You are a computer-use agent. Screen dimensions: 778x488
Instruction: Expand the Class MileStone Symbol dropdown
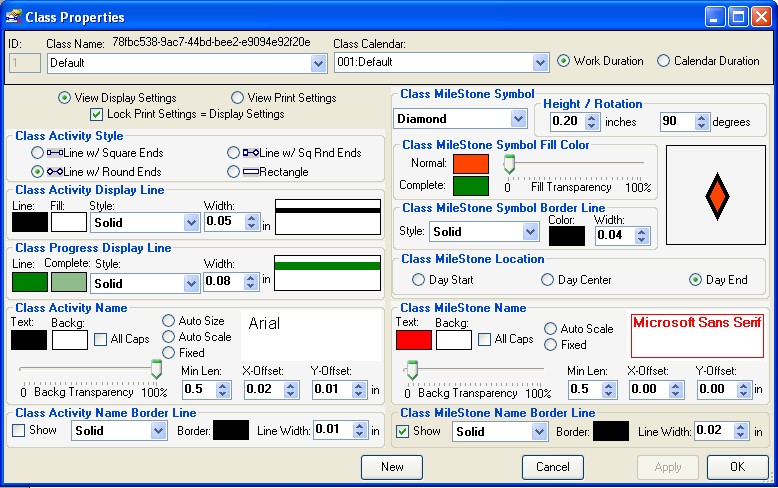pos(518,119)
